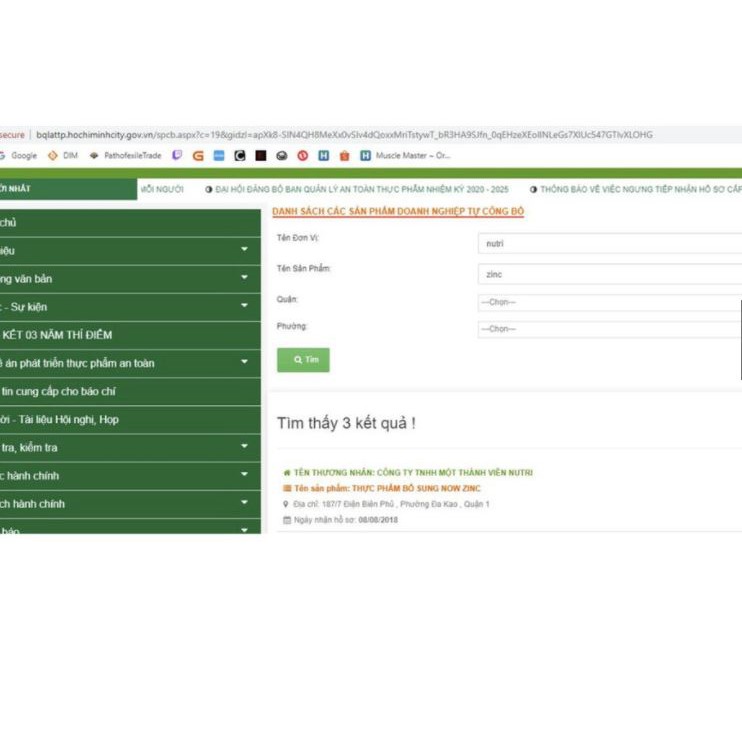Open the Muscle Master bookmark
Image resolution: width=742 pixels, height=742 pixels.
[x=410, y=156]
